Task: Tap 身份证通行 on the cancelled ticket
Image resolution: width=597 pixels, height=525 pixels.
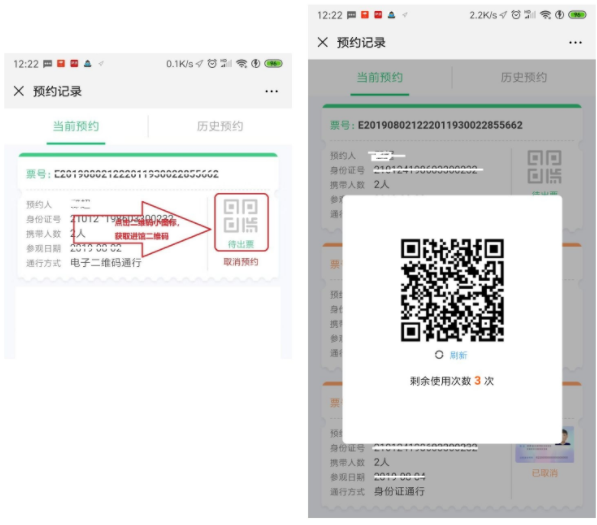Action: pos(399,491)
